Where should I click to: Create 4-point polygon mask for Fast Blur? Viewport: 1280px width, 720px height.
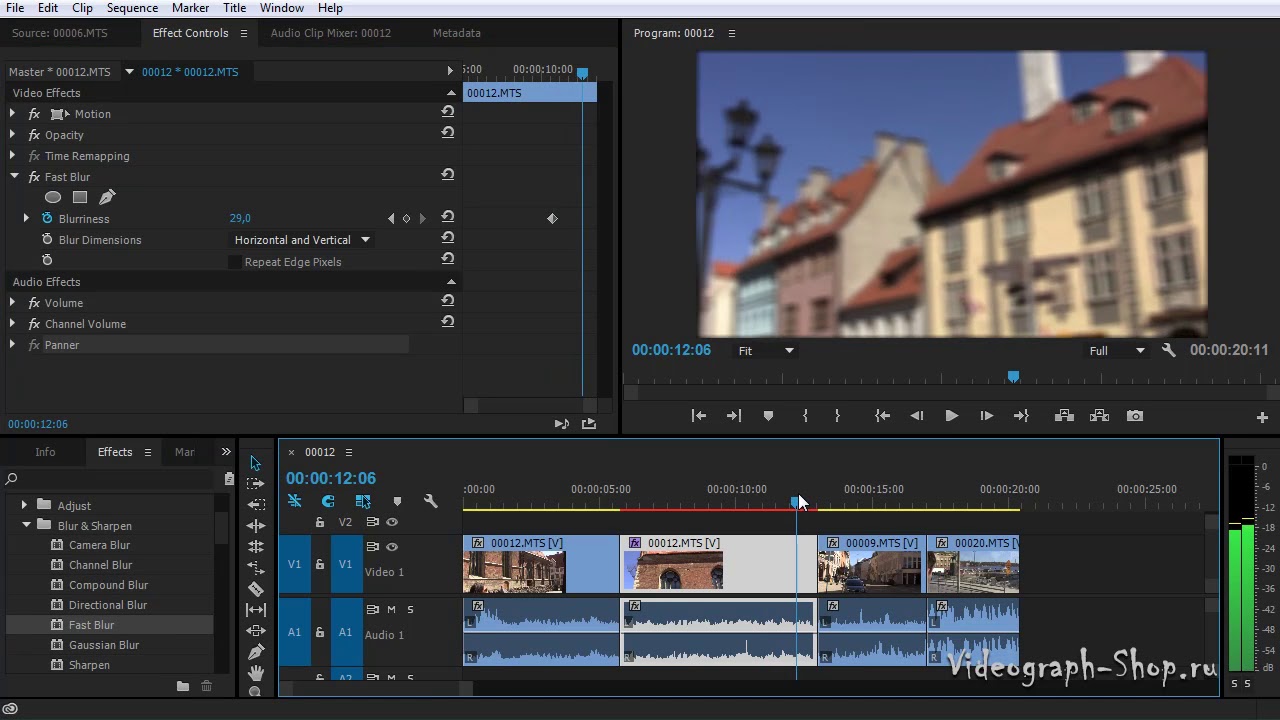pyautogui.click(x=80, y=197)
